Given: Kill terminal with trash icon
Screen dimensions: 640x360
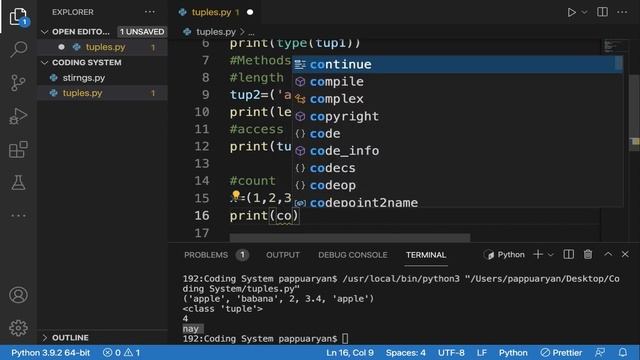Looking at the screenshot, I should point(588,254).
